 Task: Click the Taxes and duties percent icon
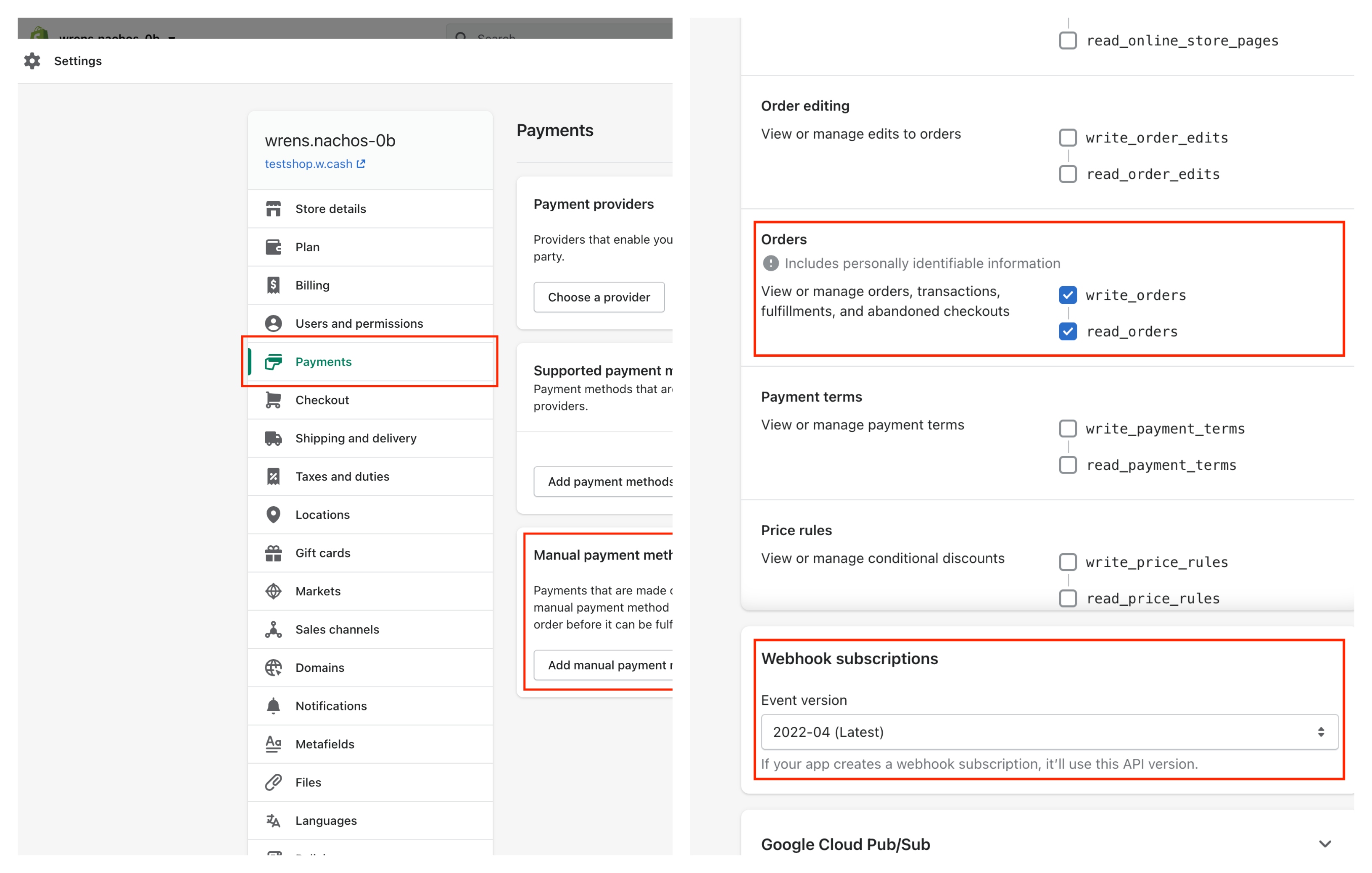(x=274, y=476)
